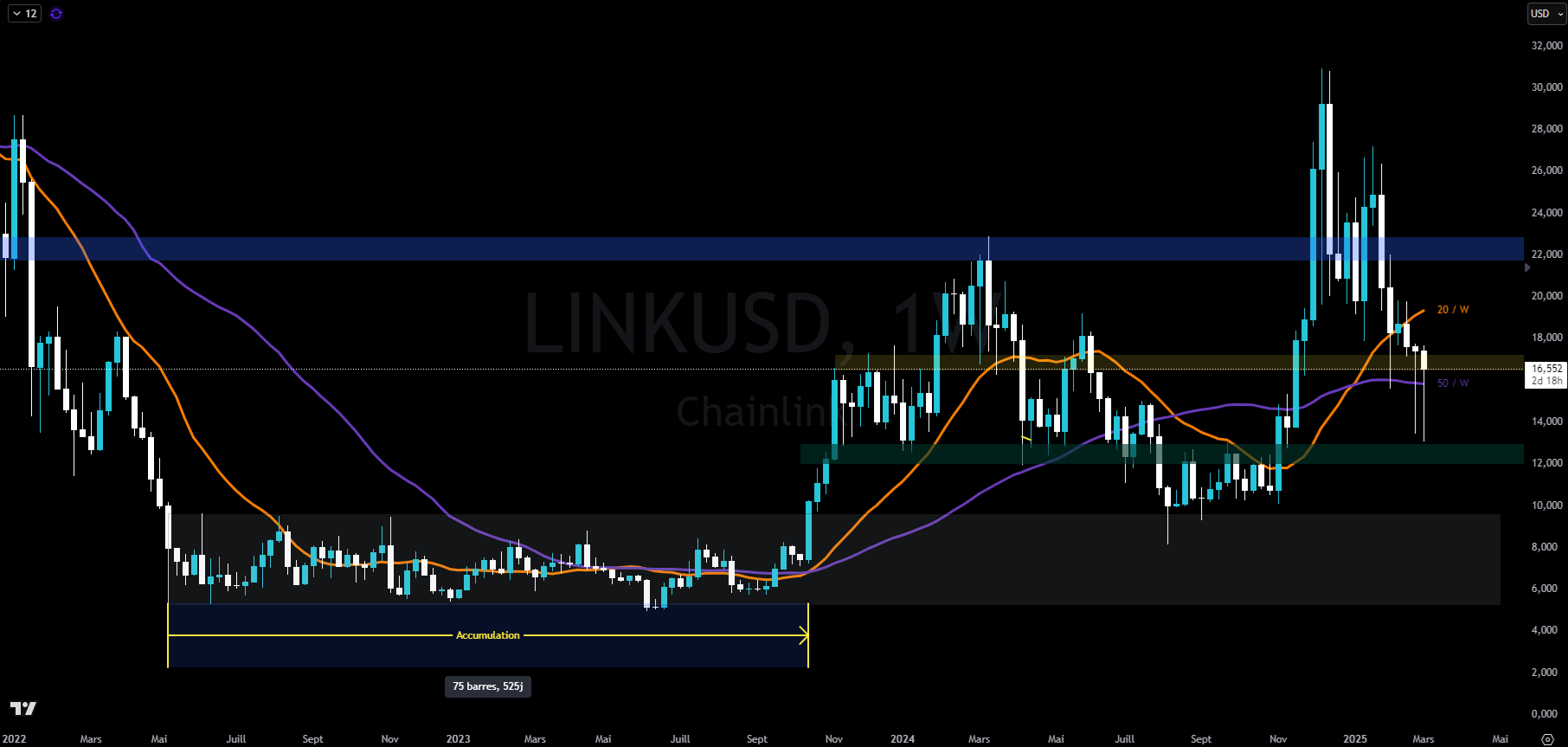Screen dimensions: 1568x747
Task: Select the '50 / W' moving average label
Action: point(1453,383)
